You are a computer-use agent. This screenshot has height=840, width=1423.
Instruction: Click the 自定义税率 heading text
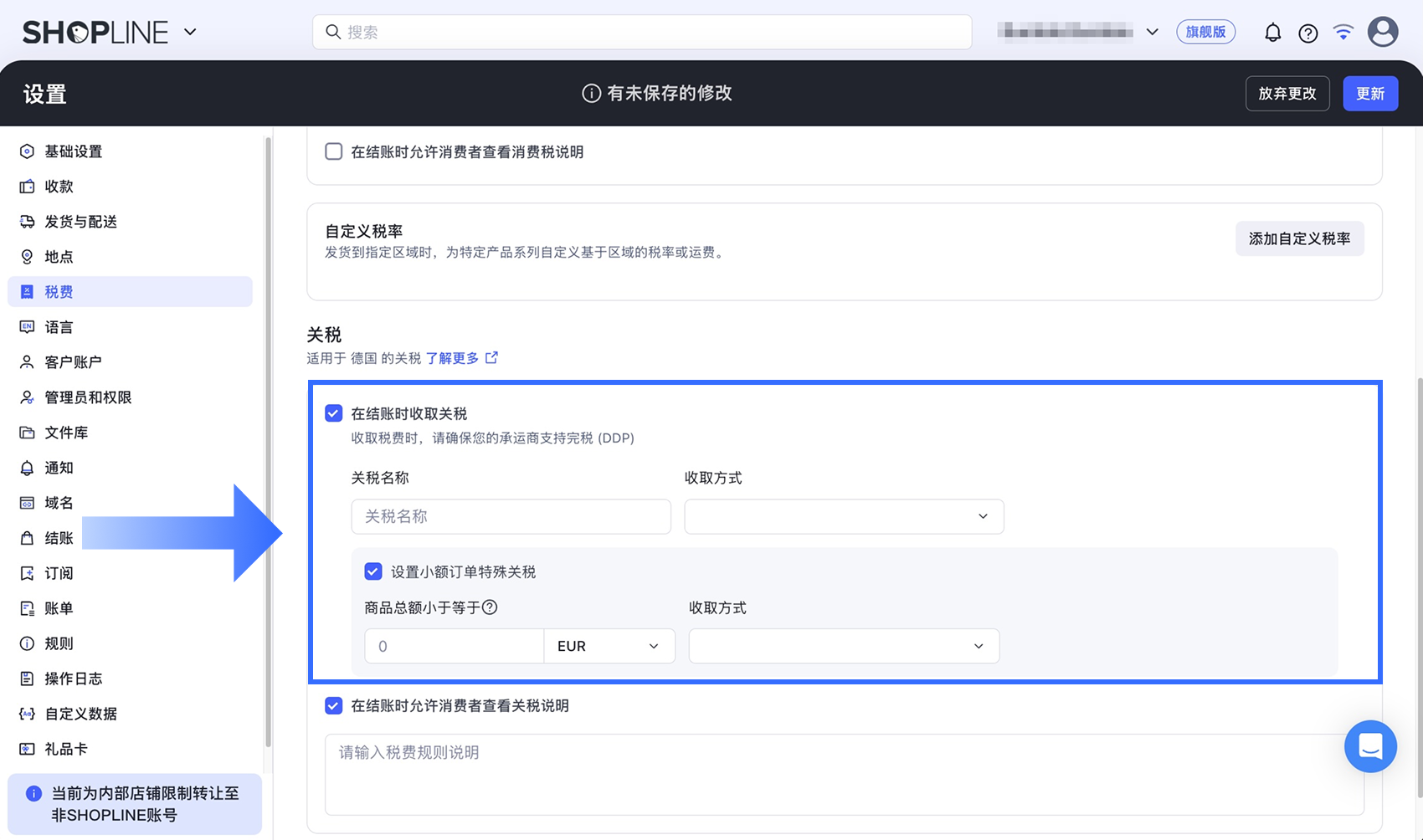(x=364, y=231)
